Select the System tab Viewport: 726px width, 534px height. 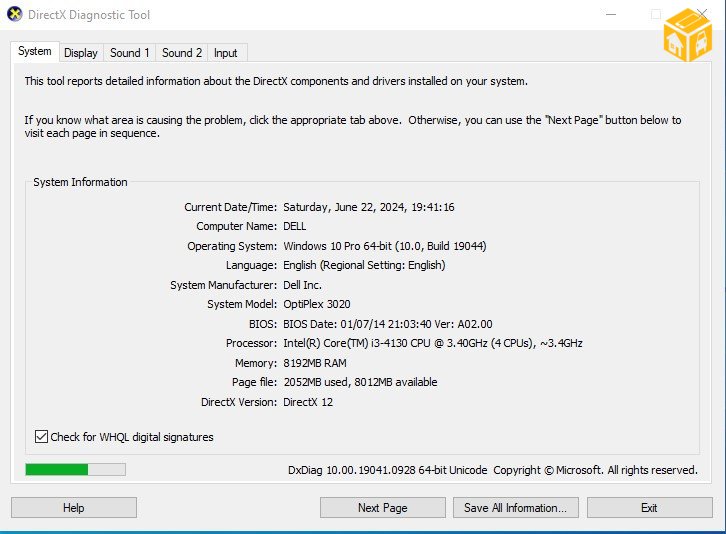coord(35,51)
